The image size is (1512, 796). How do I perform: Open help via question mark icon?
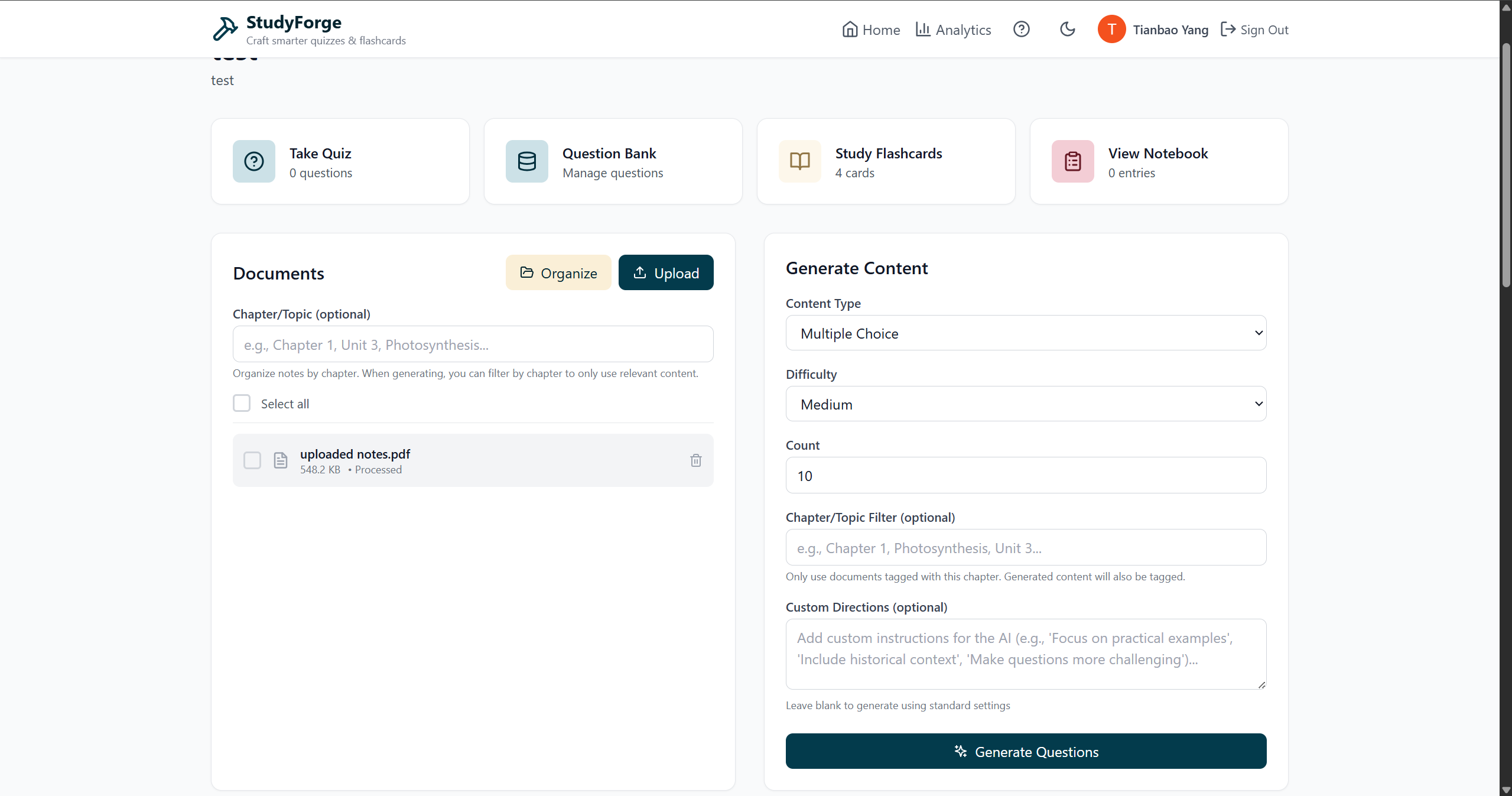click(x=1021, y=29)
